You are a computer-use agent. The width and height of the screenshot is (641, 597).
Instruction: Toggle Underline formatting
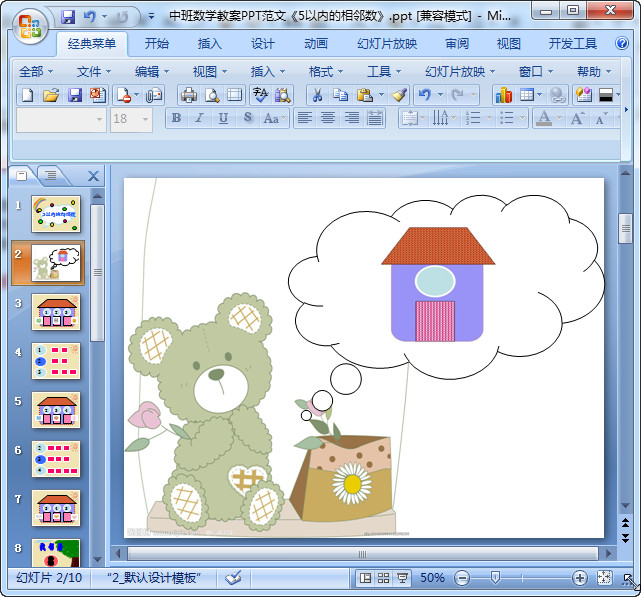click(223, 118)
